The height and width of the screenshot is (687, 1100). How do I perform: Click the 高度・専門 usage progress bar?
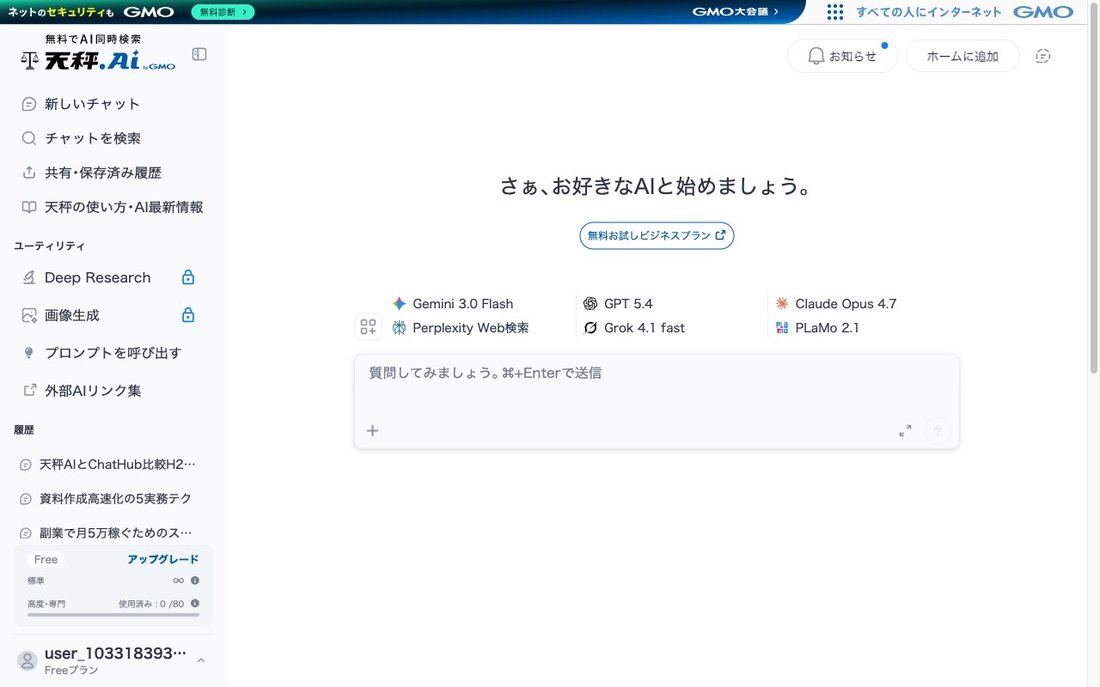point(113,615)
